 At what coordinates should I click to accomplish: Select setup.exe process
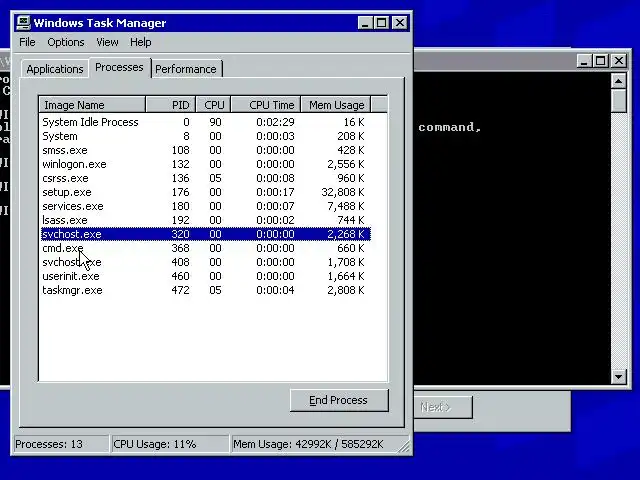pyautogui.click(x=206, y=192)
